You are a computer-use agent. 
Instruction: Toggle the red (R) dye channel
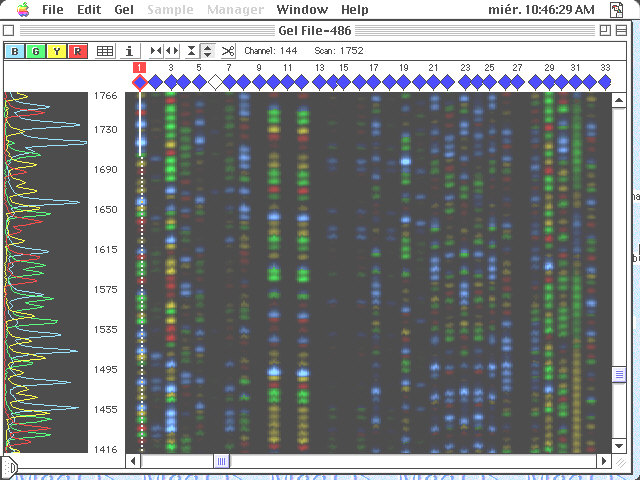coord(78,51)
